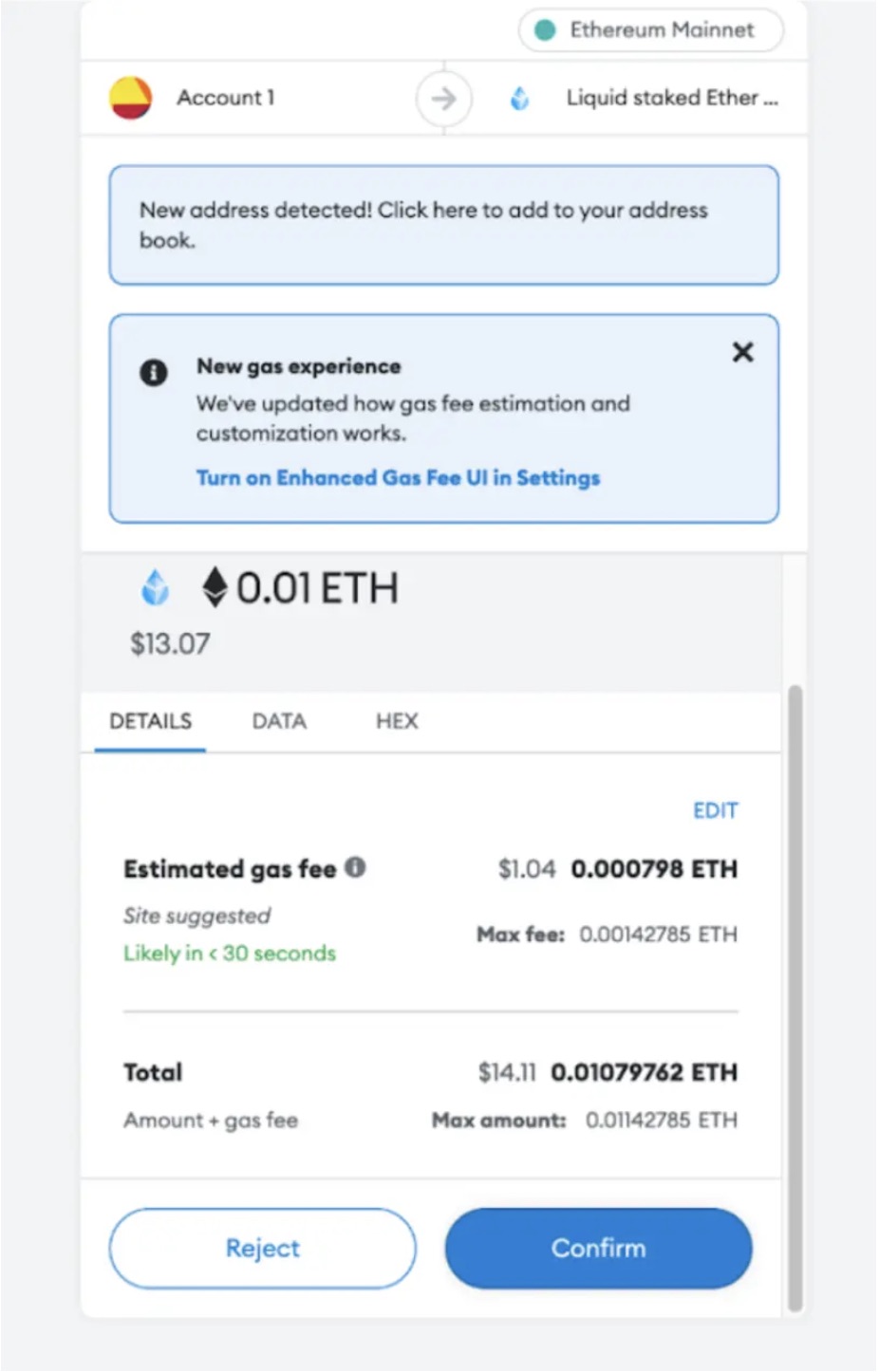Switch to the HEX tab
The height and width of the screenshot is (1372, 879).
click(x=395, y=721)
